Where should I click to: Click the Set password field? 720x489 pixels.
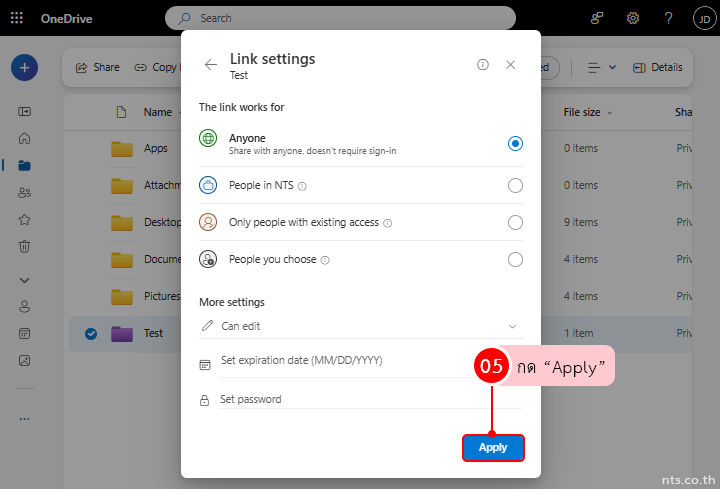(371, 399)
